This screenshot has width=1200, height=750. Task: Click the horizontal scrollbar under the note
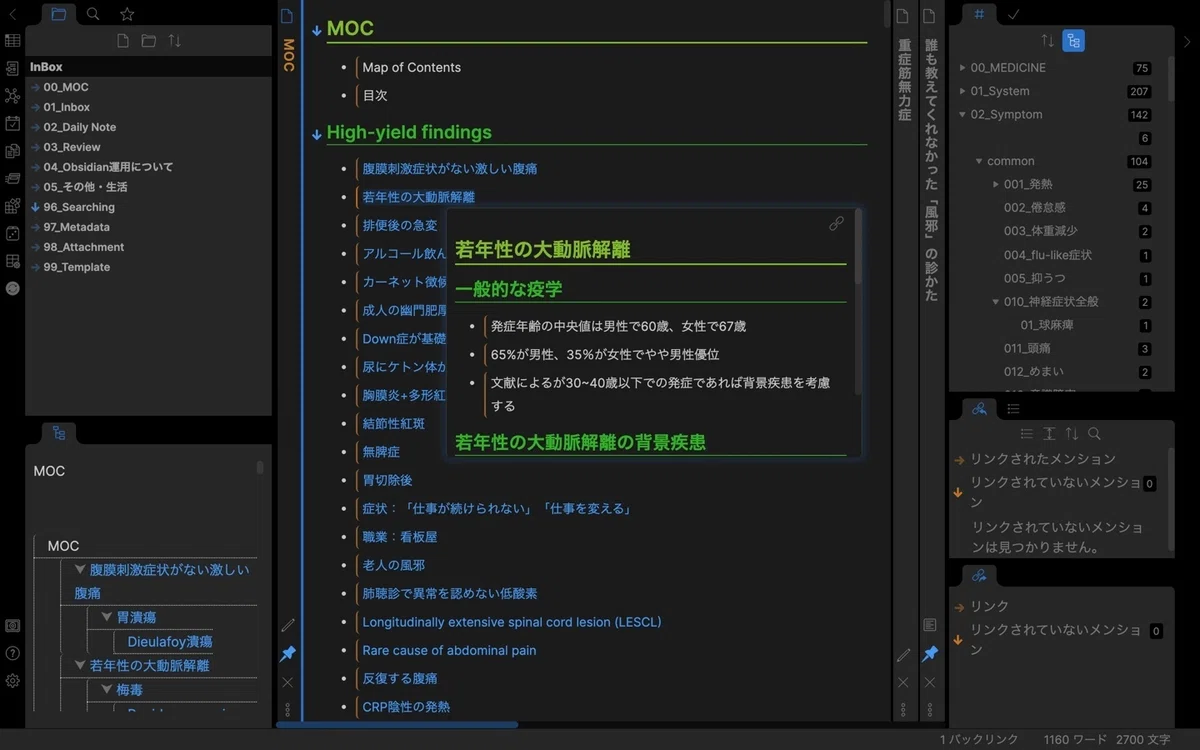click(397, 725)
